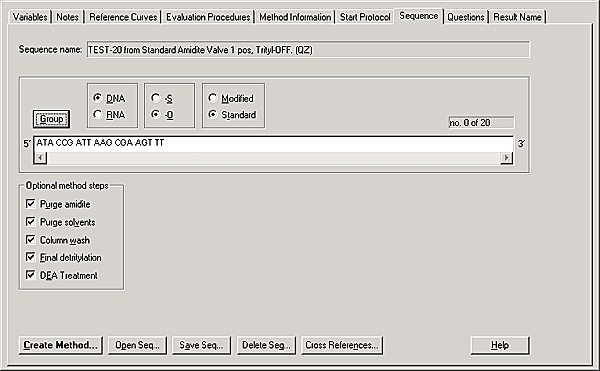Open the Result Name tab

pos(517,17)
